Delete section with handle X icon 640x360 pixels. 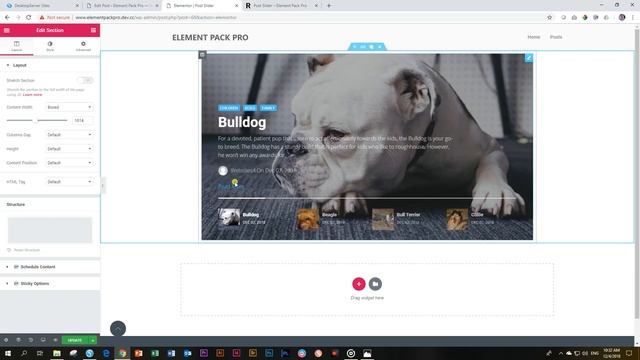point(380,47)
